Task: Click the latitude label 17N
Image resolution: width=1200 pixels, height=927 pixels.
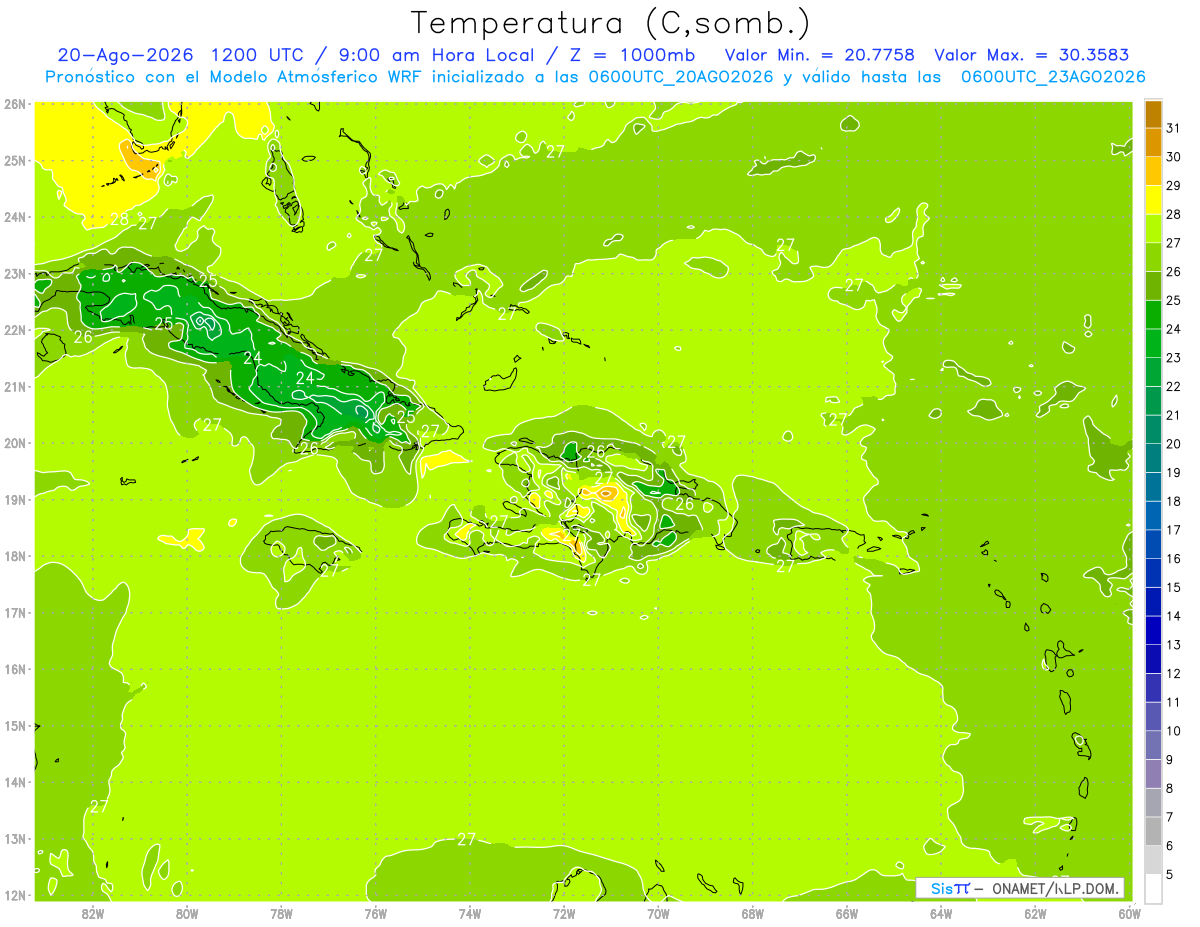Action: pos(15,613)
